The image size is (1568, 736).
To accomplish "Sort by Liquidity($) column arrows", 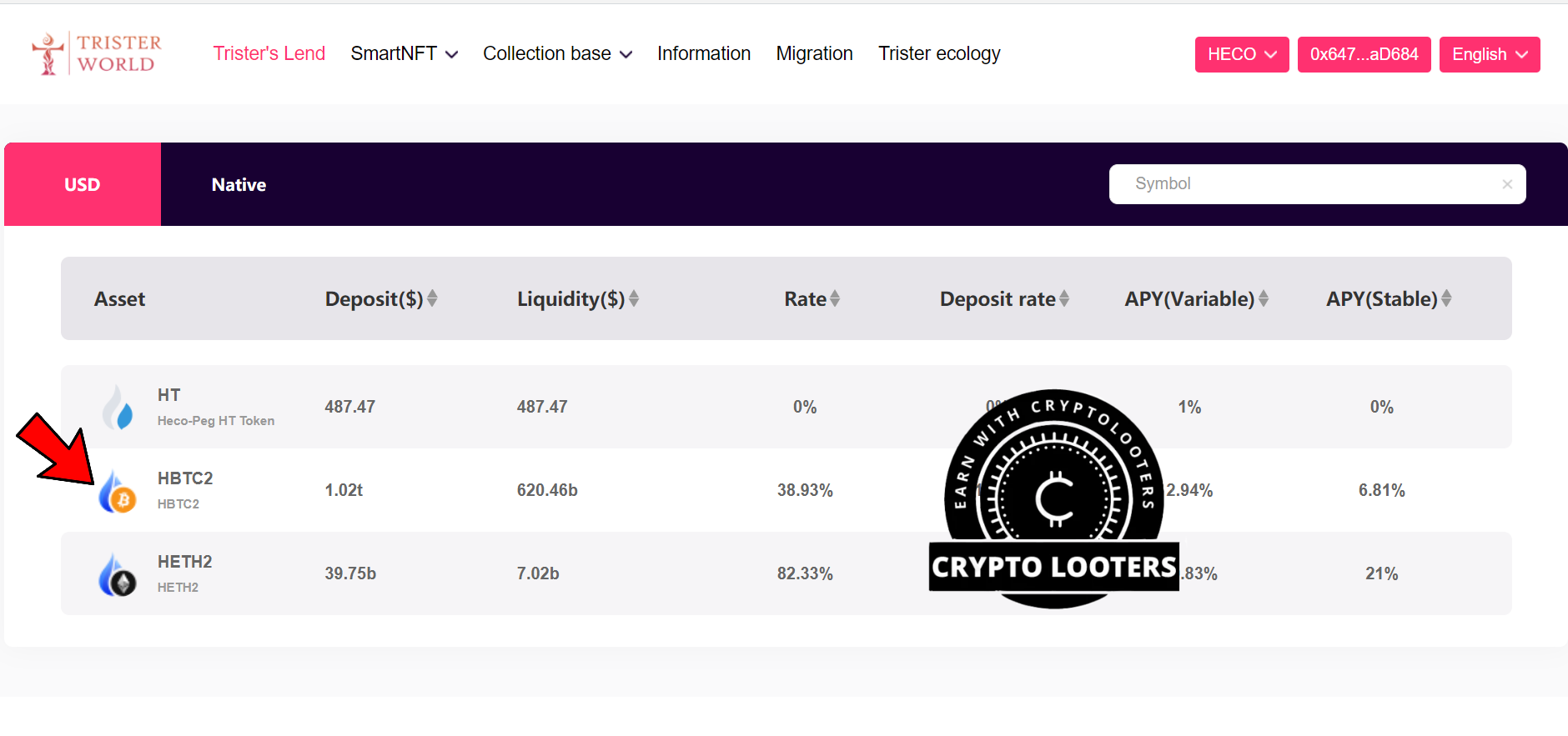I will [x=634, y=298].
